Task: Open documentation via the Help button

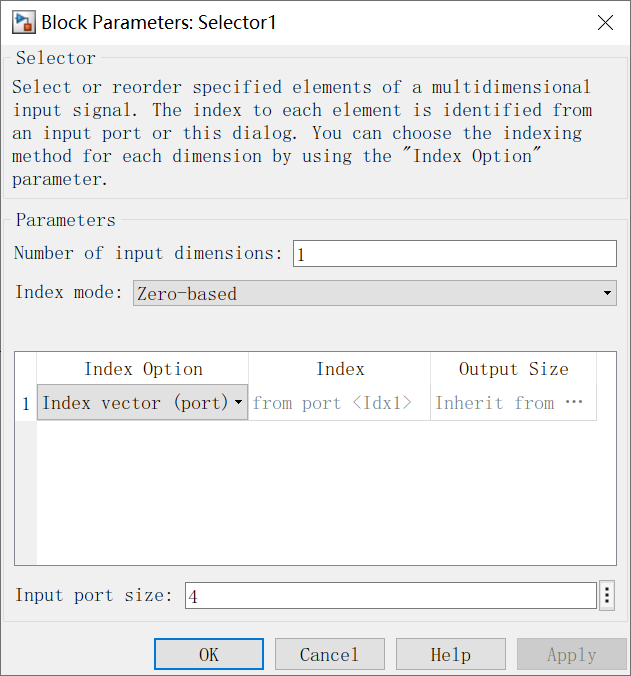Action: pyautogui.click(x=450, y=654)
